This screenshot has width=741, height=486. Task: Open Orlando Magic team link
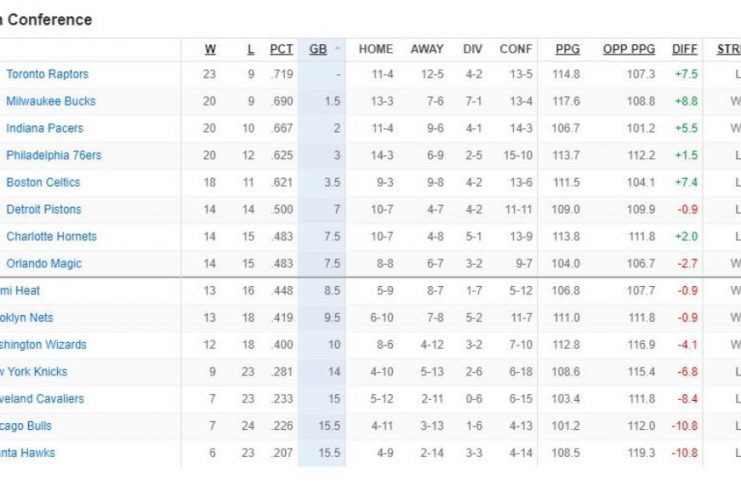pos(44,263)
